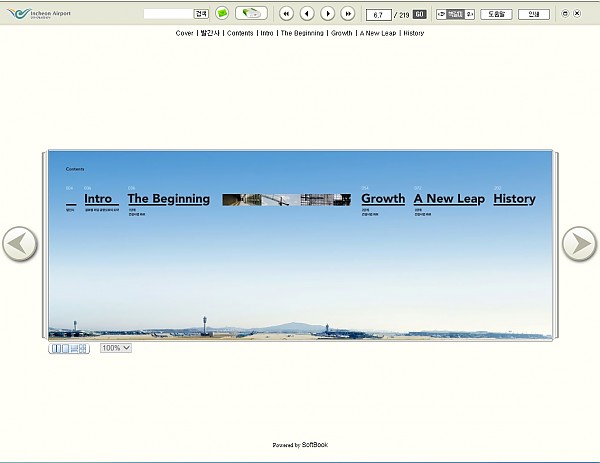Open the 100% zoom dropdown
600x463 pixels.
[116, 348]
